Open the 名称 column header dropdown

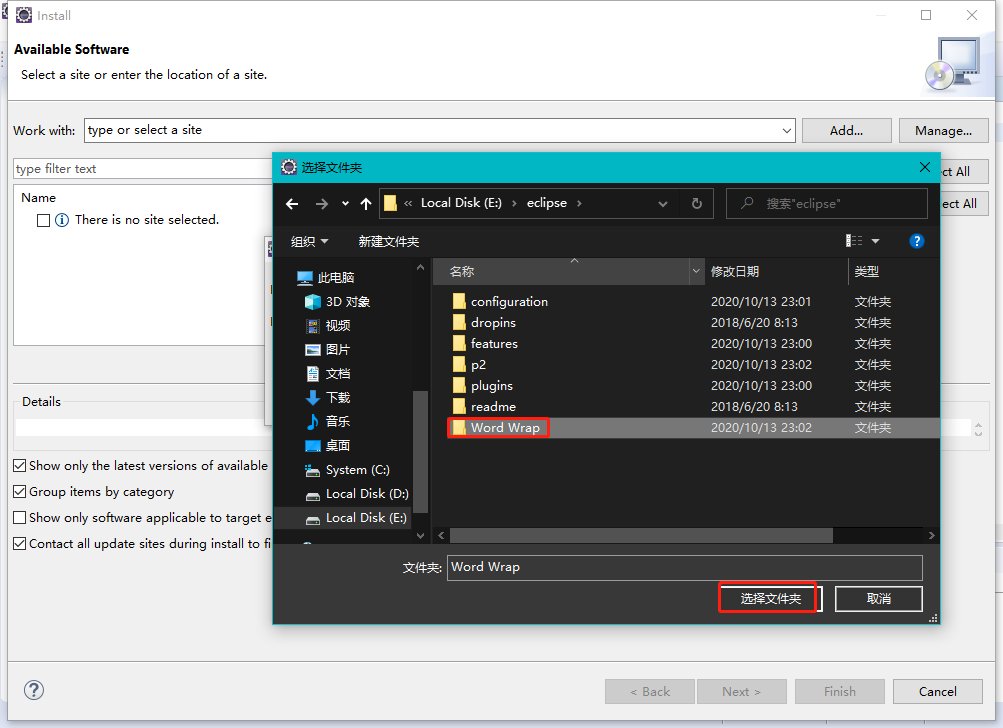point(696,271)
